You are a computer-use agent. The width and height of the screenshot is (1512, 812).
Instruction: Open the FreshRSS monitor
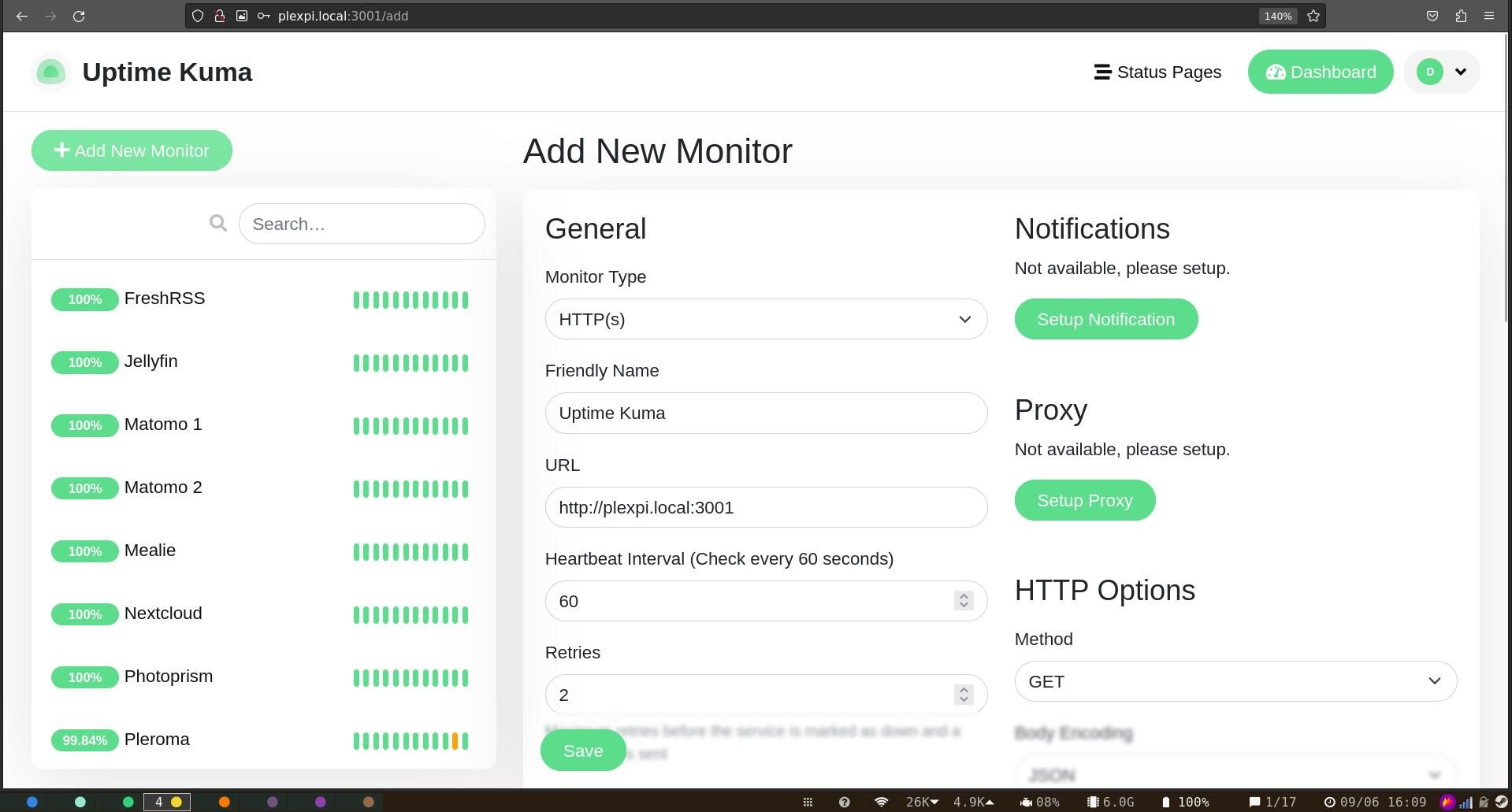point(264,299)
